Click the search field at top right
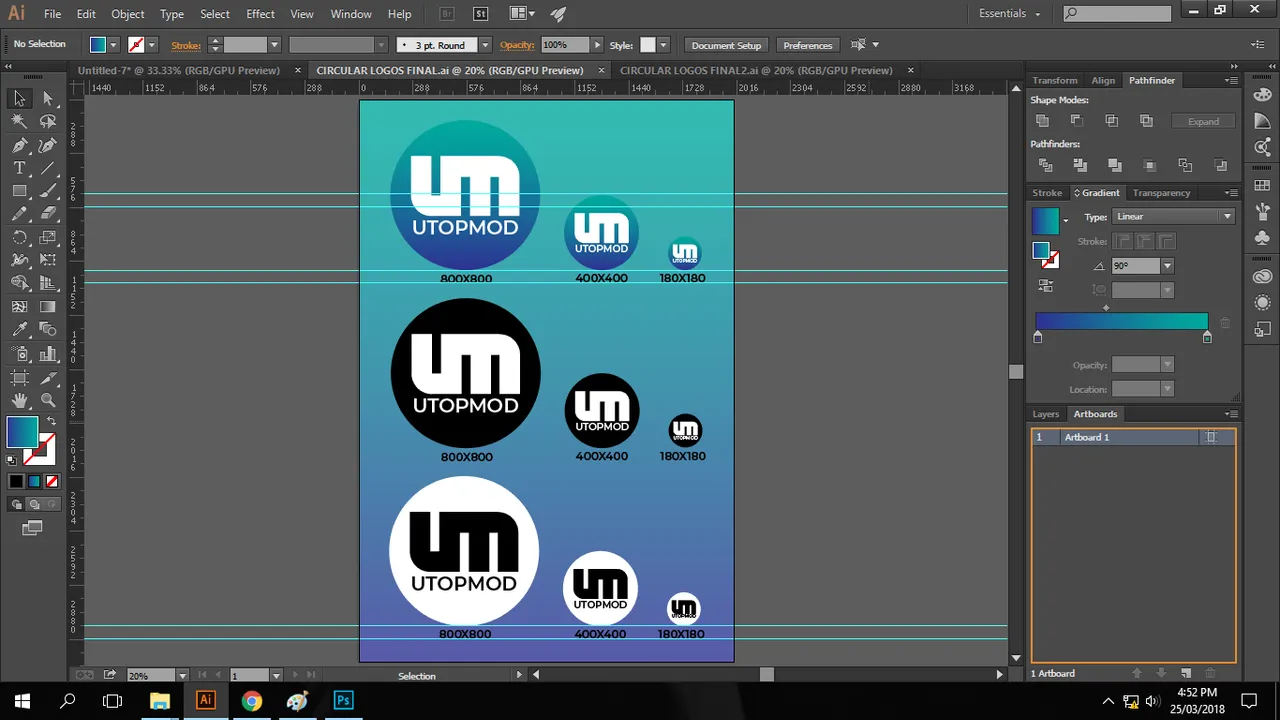The height and width of the screenshot is (720, 1280). click(1116, 13)
